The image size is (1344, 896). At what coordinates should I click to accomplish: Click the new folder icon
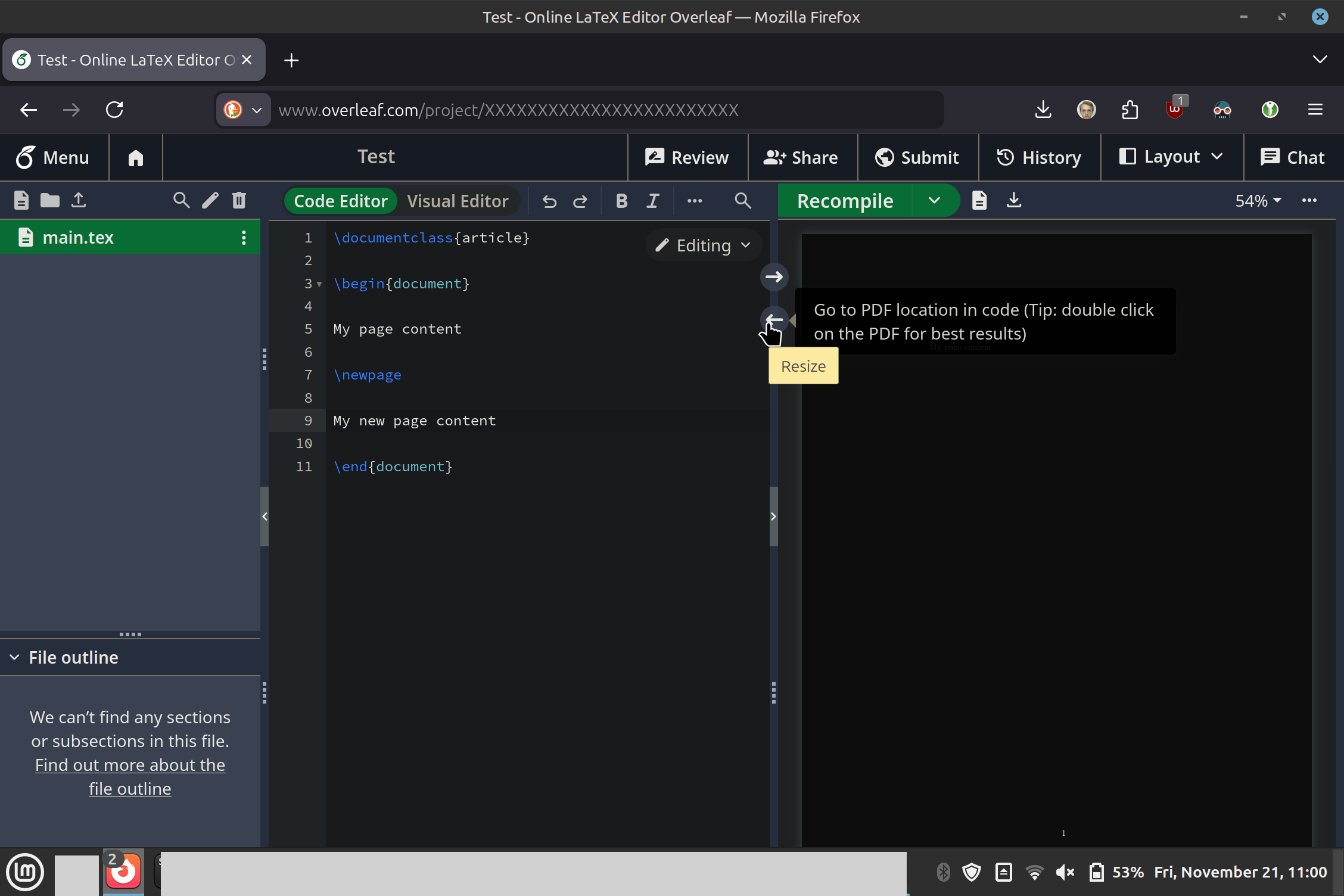click(50, 200)
